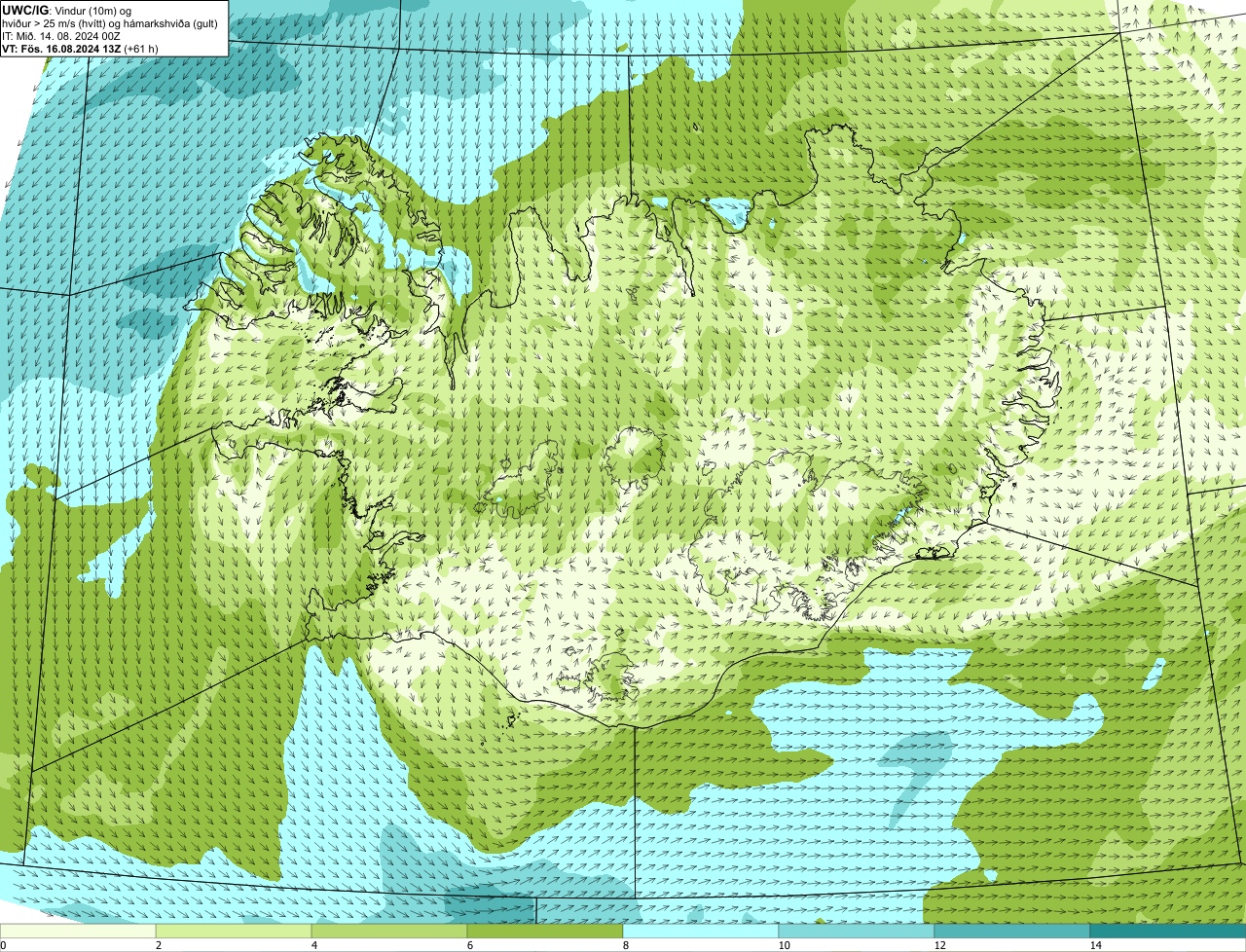
Task: Select the dark teal above-14 m/s swatch
Action: 1168,932
